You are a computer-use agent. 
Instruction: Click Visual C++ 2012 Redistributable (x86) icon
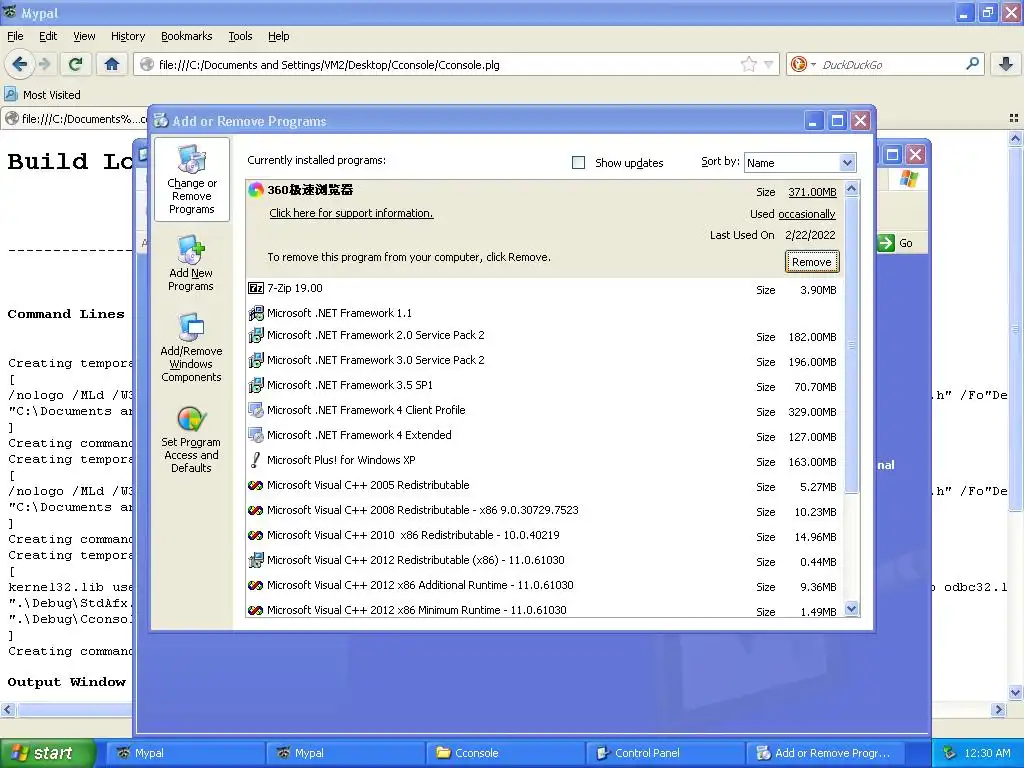[x=256, y=560]
